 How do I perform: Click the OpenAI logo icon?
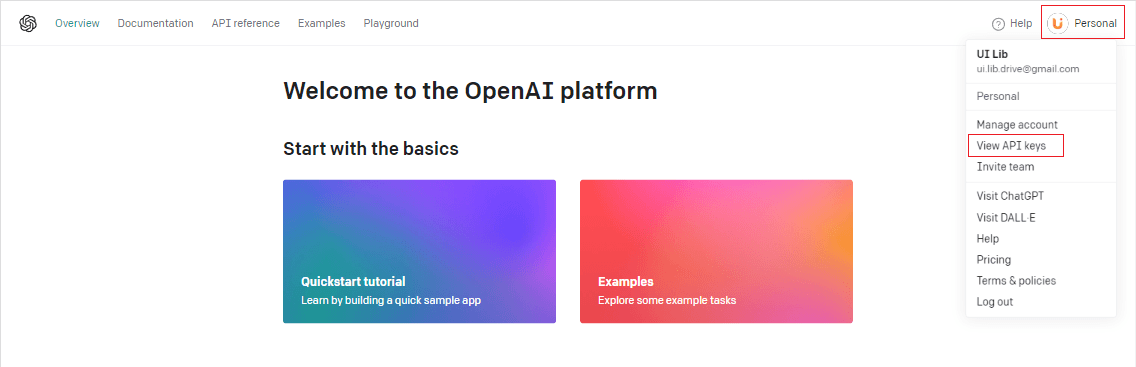tap(28, 23)
